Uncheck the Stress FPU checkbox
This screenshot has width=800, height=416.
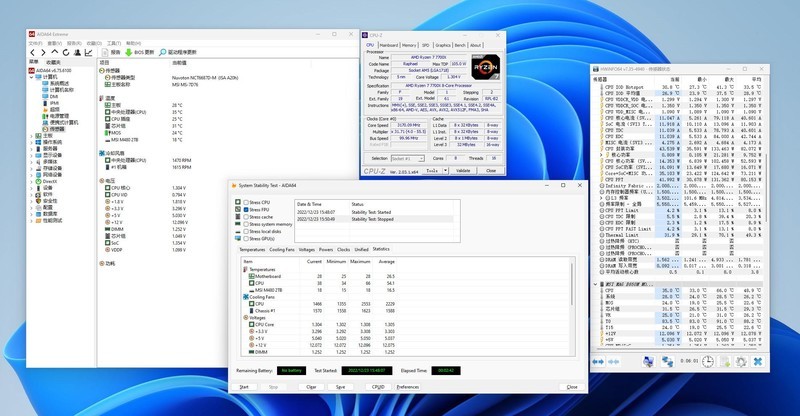246,210
